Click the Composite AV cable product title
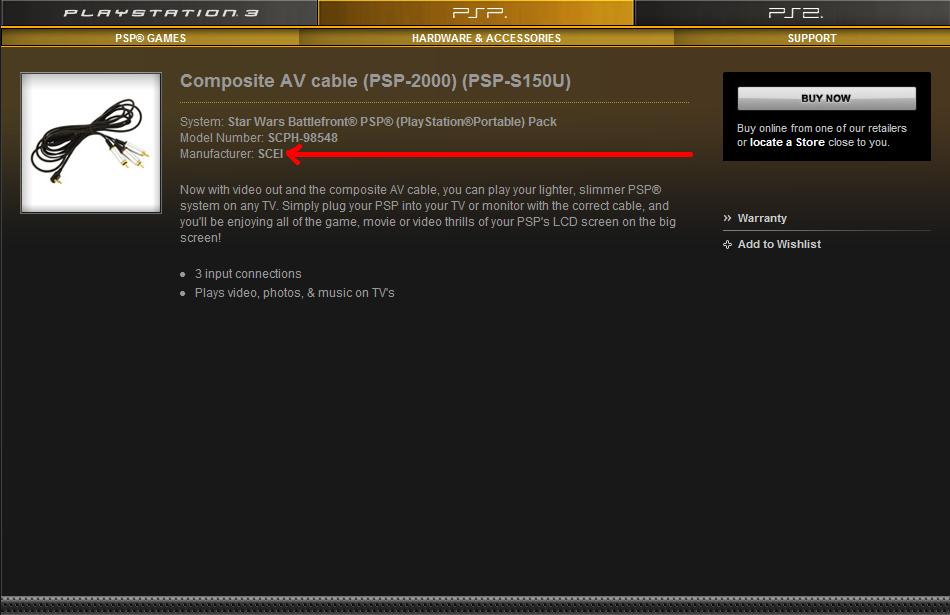The image size is (950, 615). 375,81
